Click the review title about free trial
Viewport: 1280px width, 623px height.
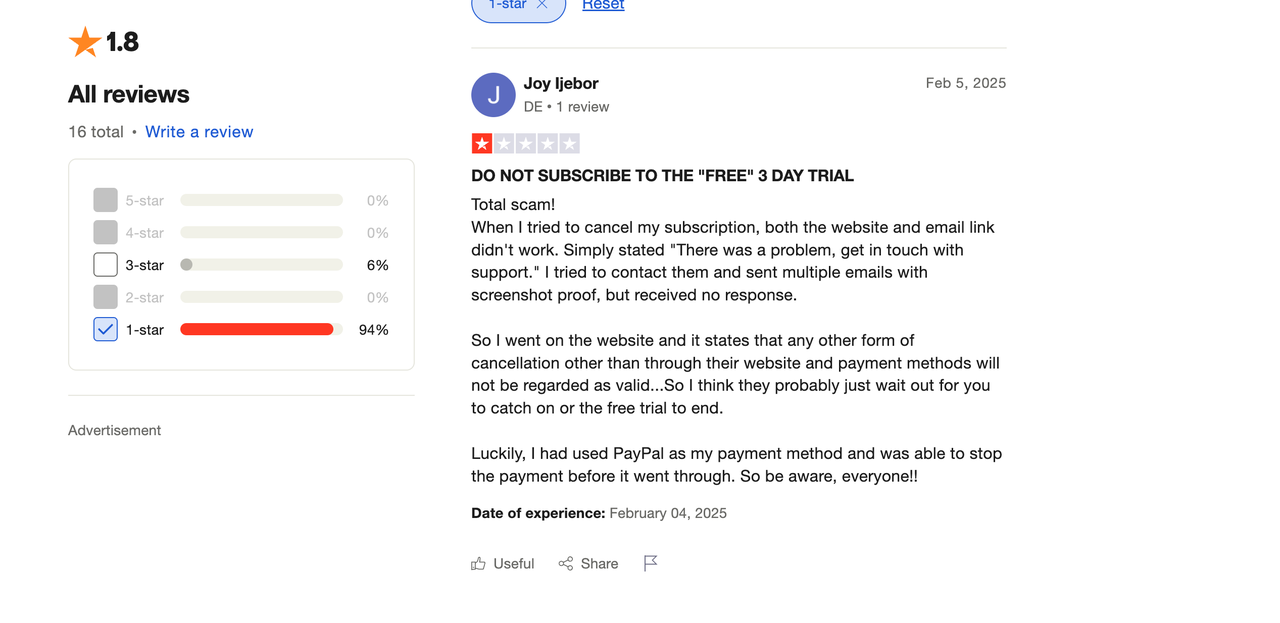(x=662, y=176)
